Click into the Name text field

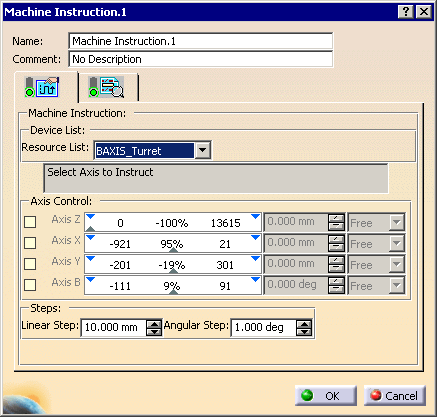tap(201, 41)
